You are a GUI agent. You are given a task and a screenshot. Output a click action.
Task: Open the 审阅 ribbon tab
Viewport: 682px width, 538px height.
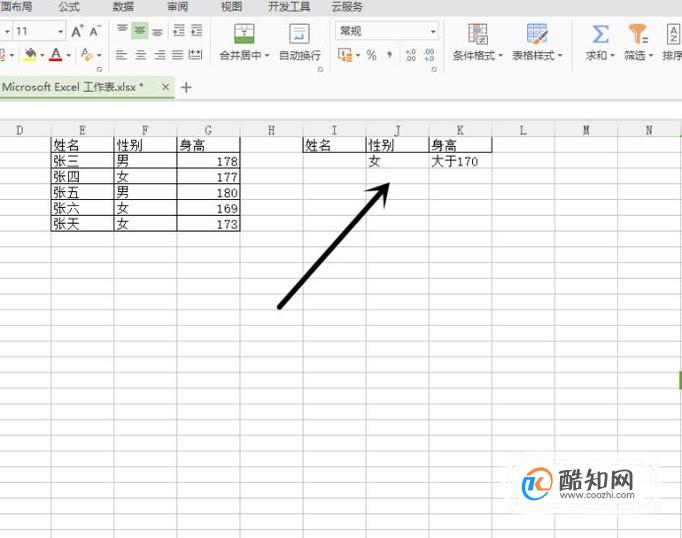pos(177,7)
